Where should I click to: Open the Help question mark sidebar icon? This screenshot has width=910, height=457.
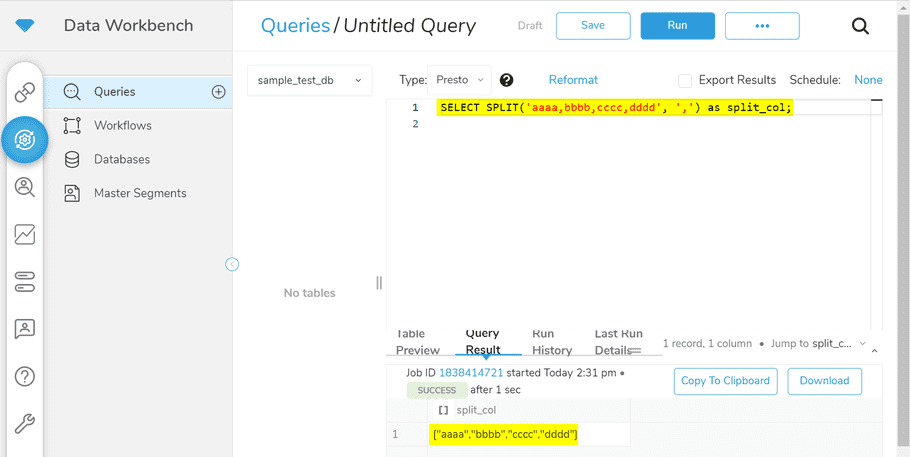coord(24,377)
